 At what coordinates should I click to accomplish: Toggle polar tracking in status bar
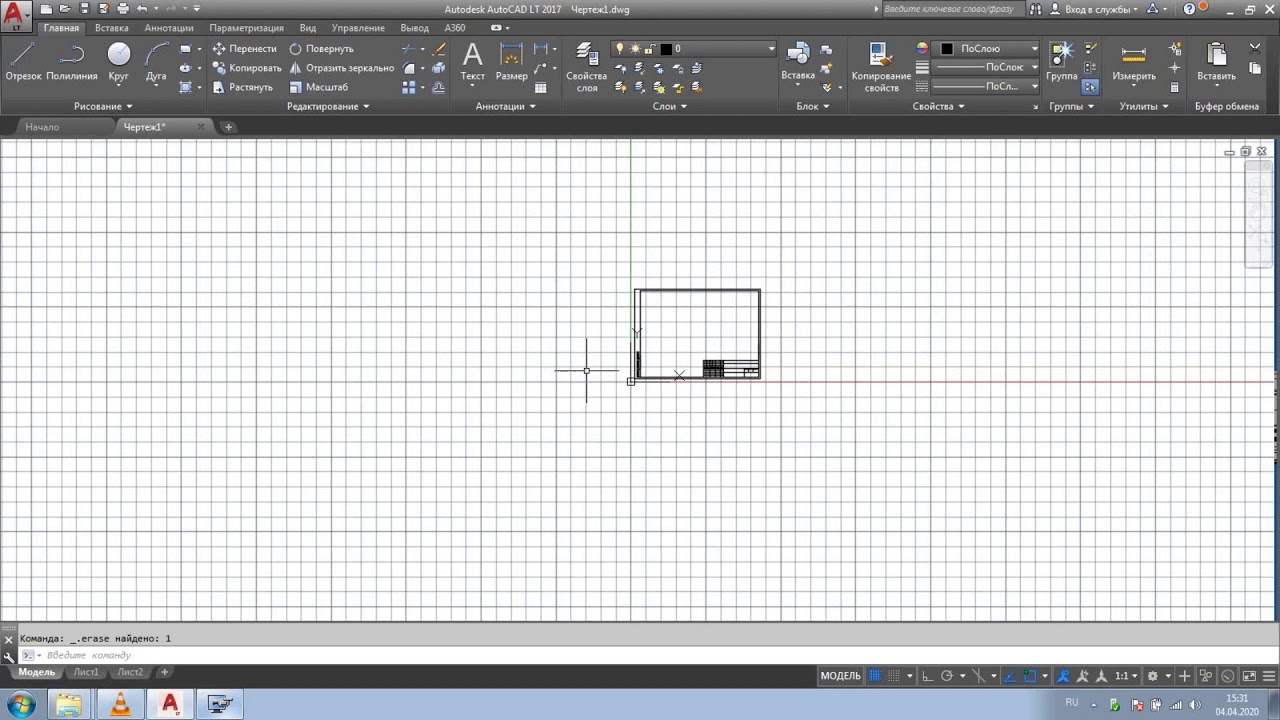point(947,676)
